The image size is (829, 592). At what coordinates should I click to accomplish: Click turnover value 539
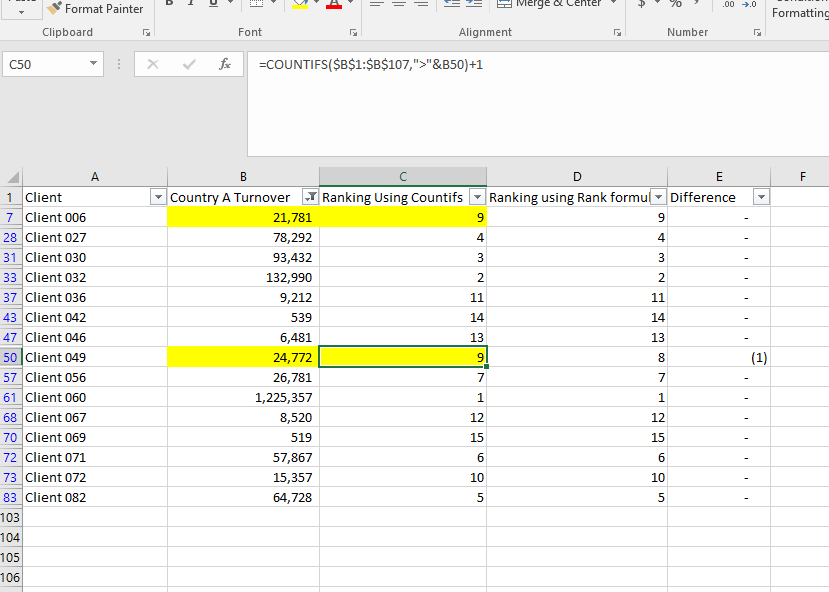coord(243,318)
